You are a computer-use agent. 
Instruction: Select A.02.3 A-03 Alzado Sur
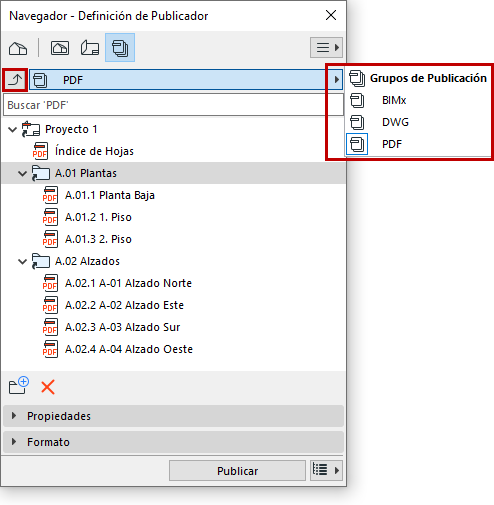point(123,327)
